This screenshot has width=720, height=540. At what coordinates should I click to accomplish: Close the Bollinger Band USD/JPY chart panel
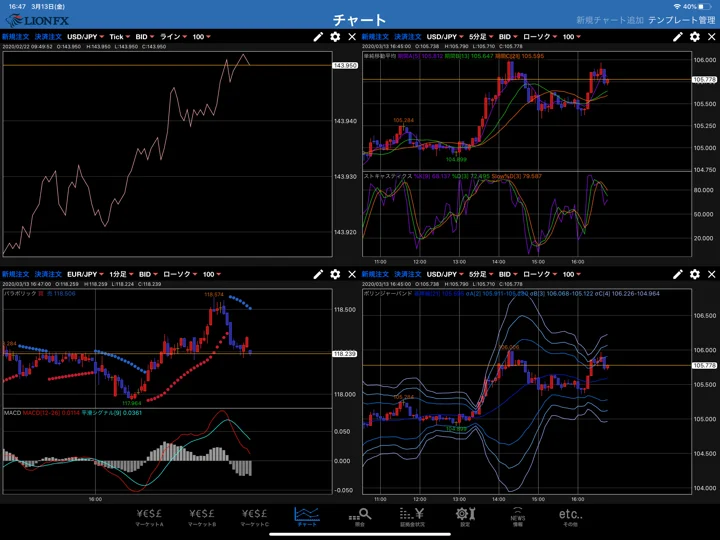point(711,274)
